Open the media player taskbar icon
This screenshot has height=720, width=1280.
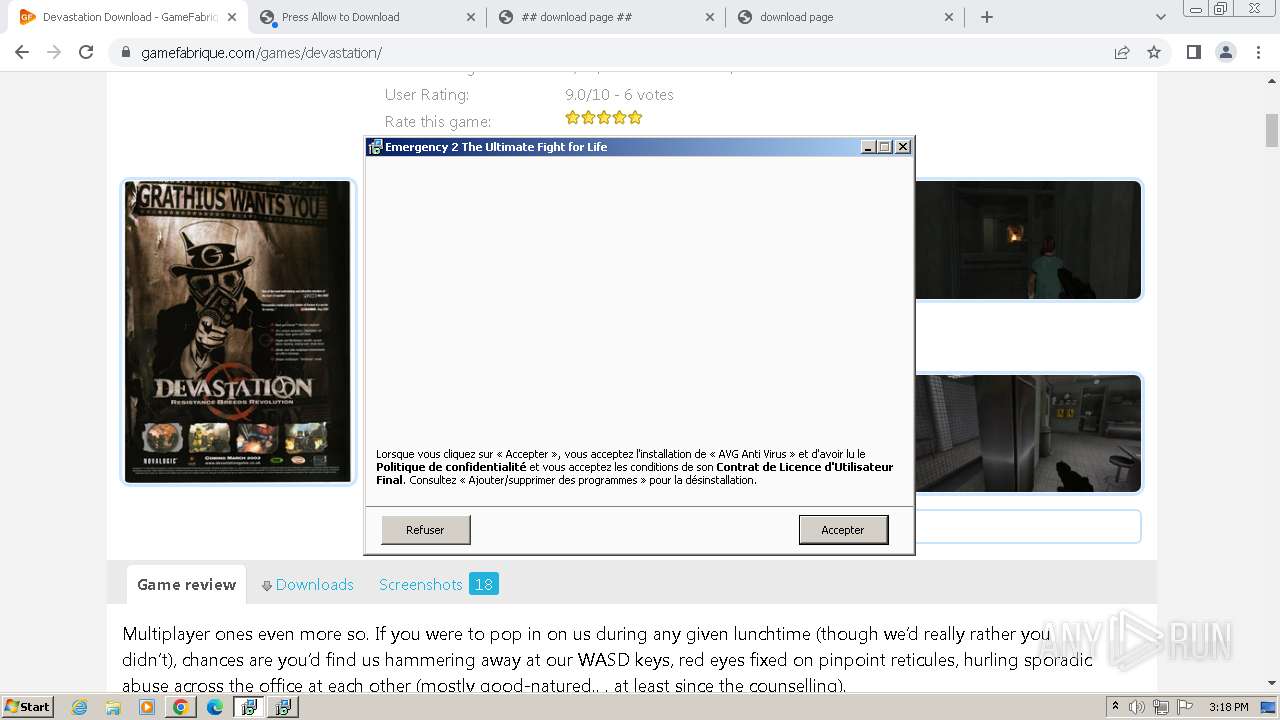(147, 707)
